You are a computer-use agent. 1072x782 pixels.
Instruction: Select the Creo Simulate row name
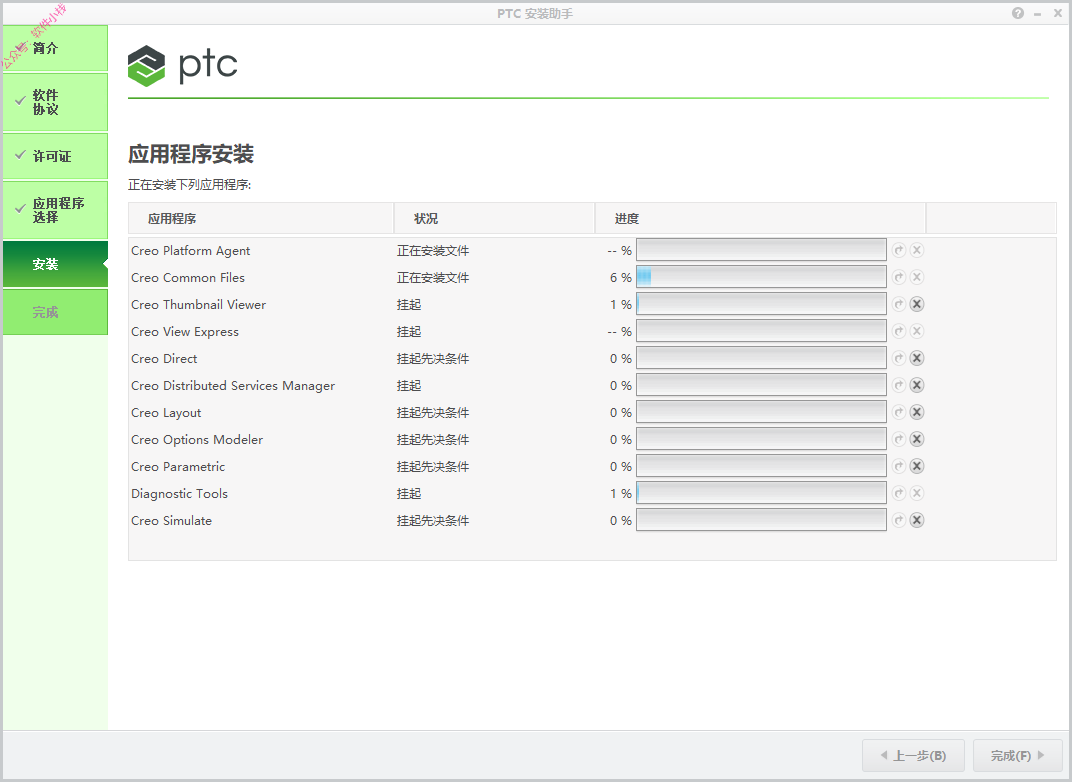(172, 521)
